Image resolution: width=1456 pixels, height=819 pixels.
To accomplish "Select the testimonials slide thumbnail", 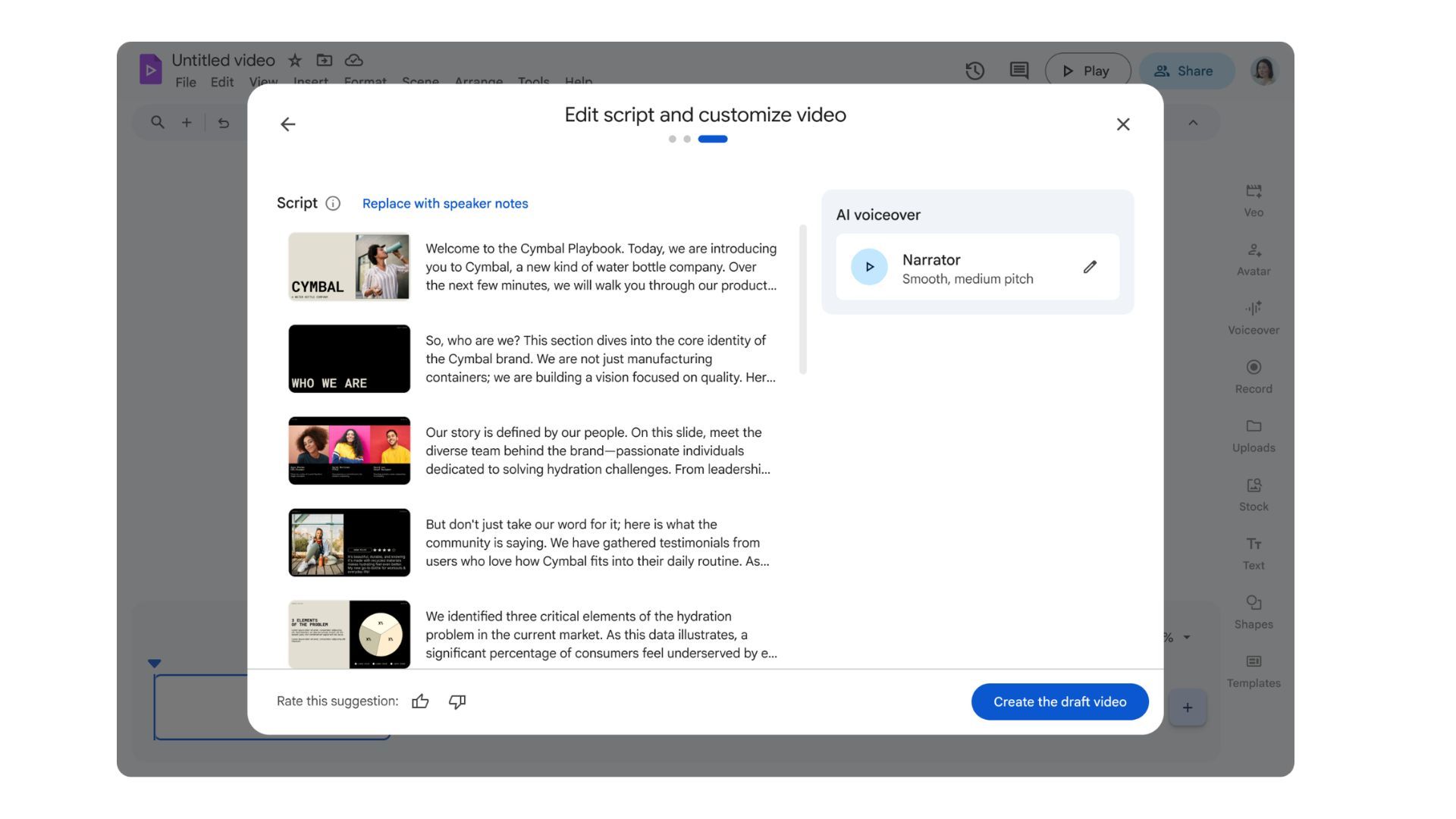I will pyautogui.click(x=349, y=542).
